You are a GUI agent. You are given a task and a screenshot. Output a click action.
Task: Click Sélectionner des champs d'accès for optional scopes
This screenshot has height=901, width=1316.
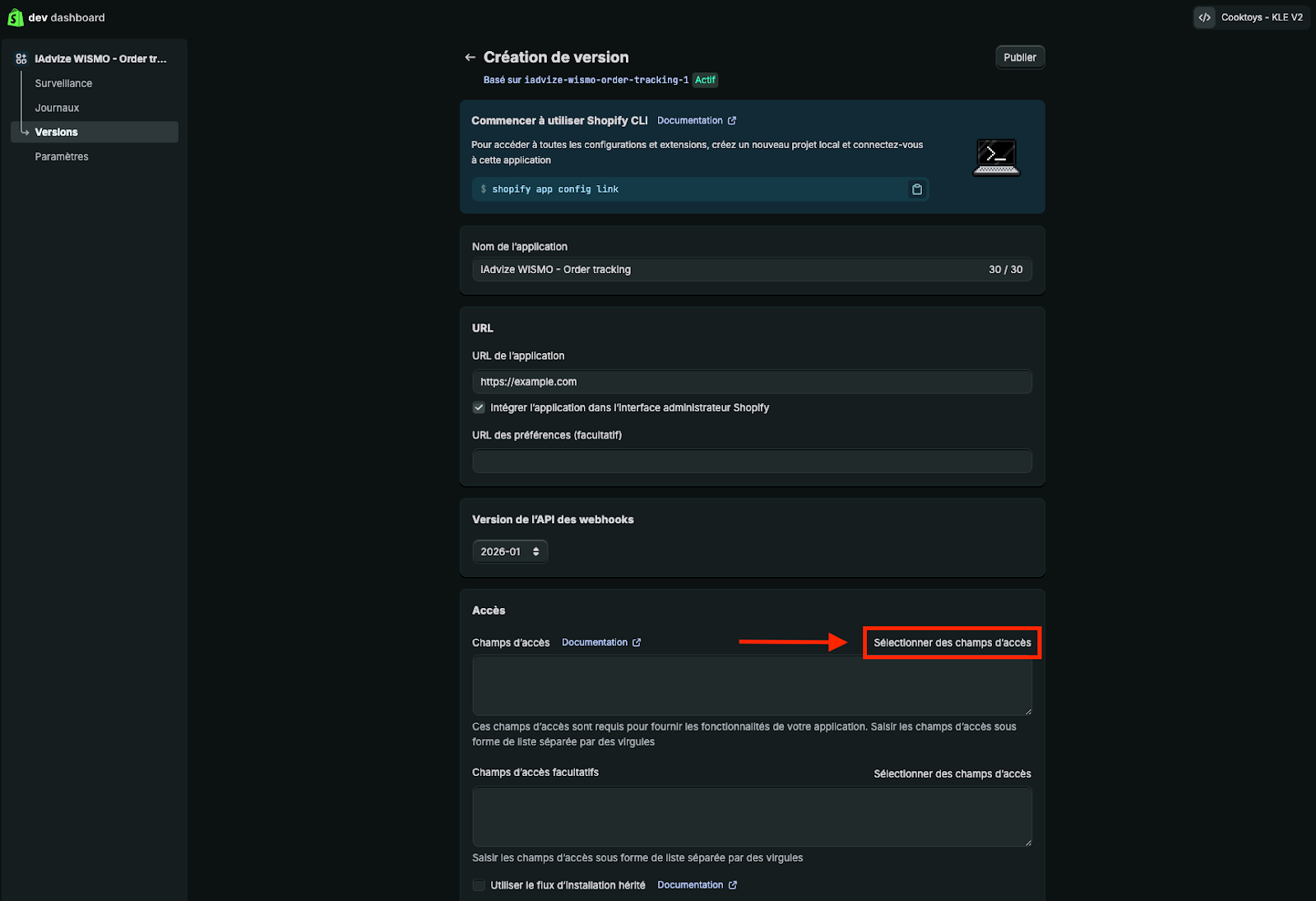(x=952, y=773)
